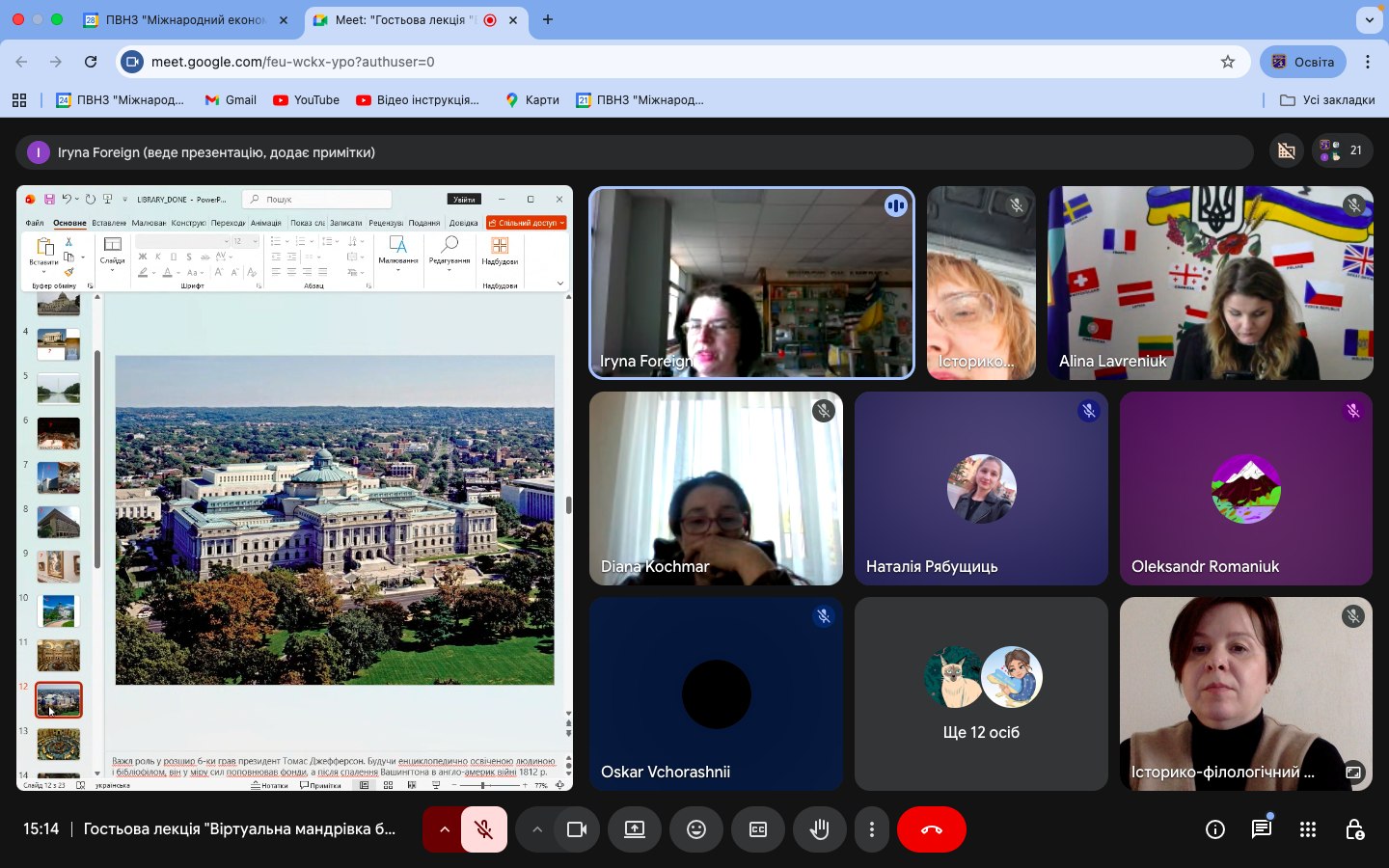Open meeting details info icon

[x=1214, y=829]
